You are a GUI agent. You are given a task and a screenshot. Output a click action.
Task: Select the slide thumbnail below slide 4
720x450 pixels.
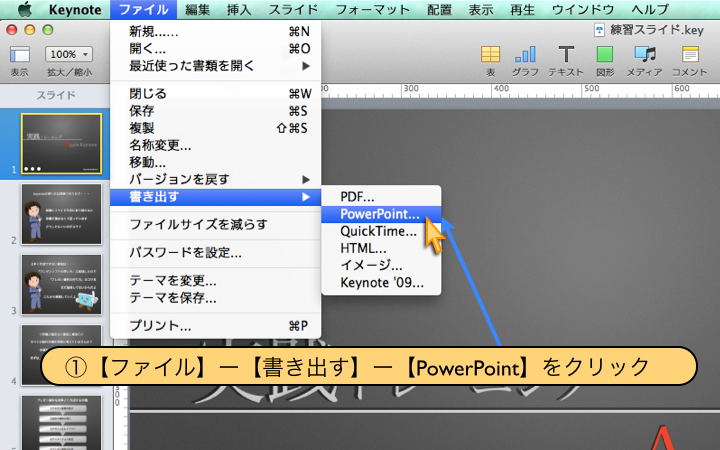(x=62, y=423)
